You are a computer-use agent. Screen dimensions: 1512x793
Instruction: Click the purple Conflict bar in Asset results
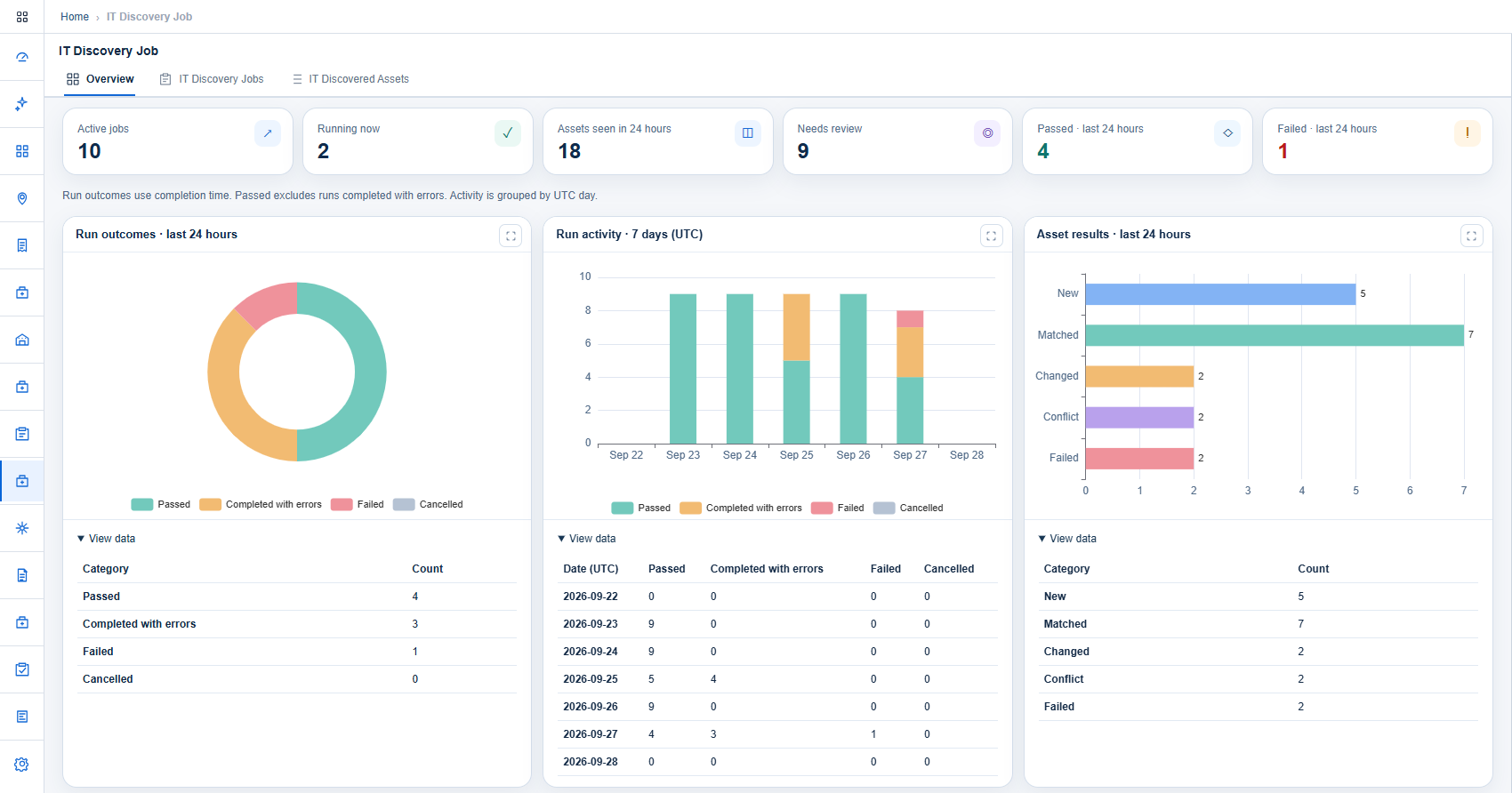(1139, 417)
